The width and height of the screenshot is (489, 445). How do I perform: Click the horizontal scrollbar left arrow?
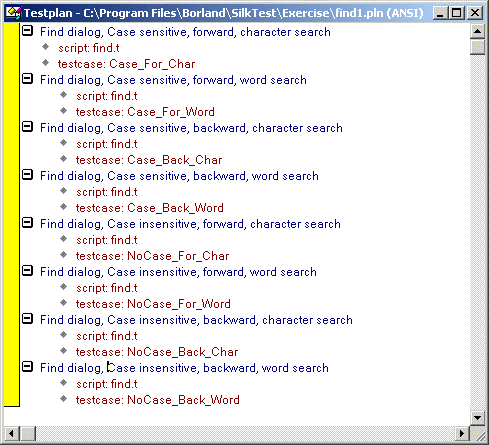tap(12, 433)
